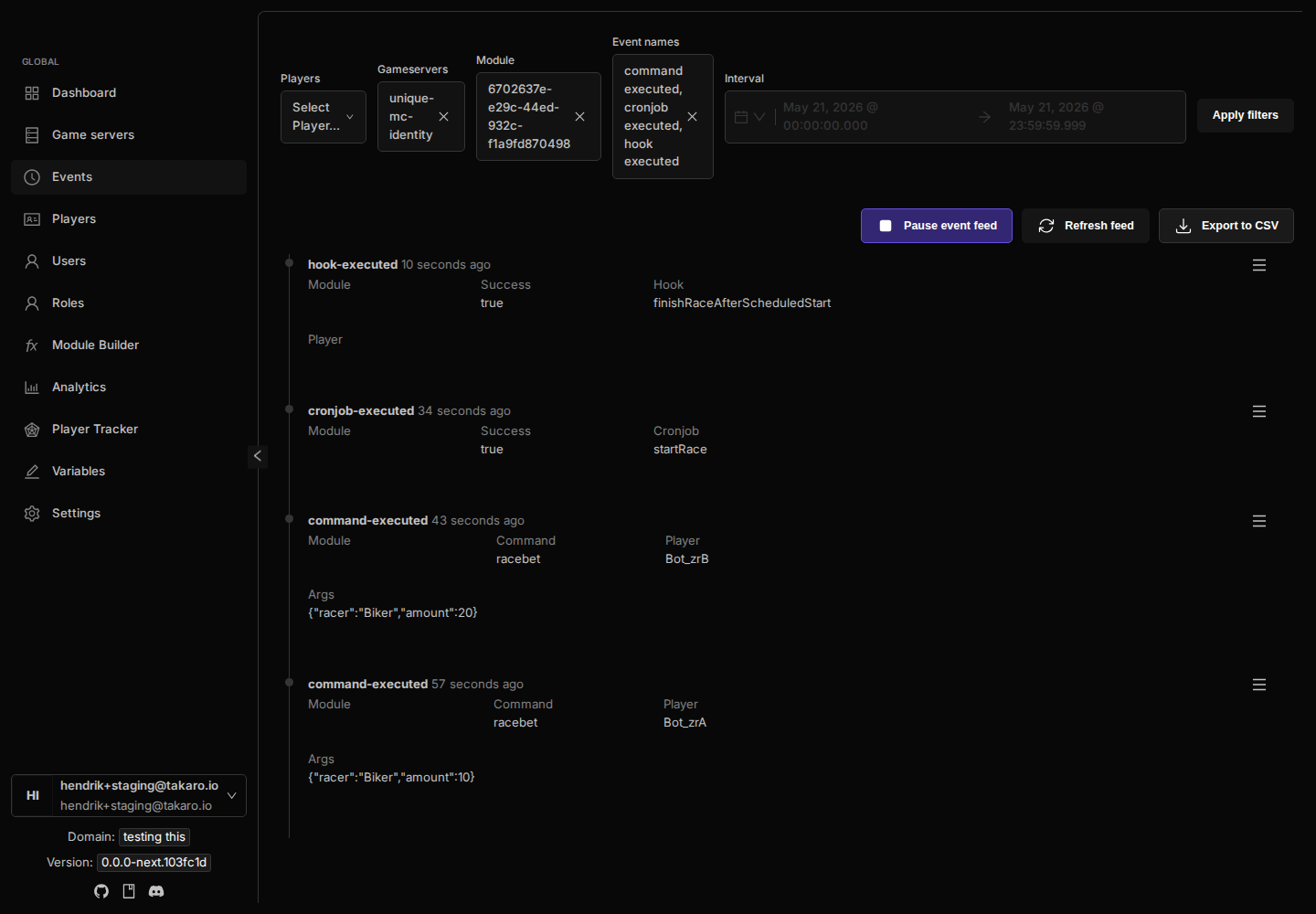
Task: Open the documentation book icon
Action: click(129, 891)
